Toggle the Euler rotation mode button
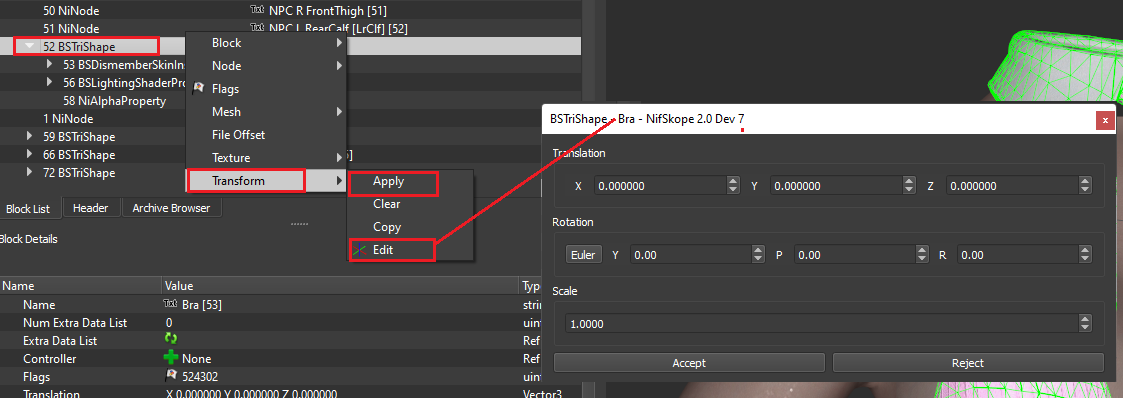This screenshot has width=1123, height=398. tap(584, 254)
